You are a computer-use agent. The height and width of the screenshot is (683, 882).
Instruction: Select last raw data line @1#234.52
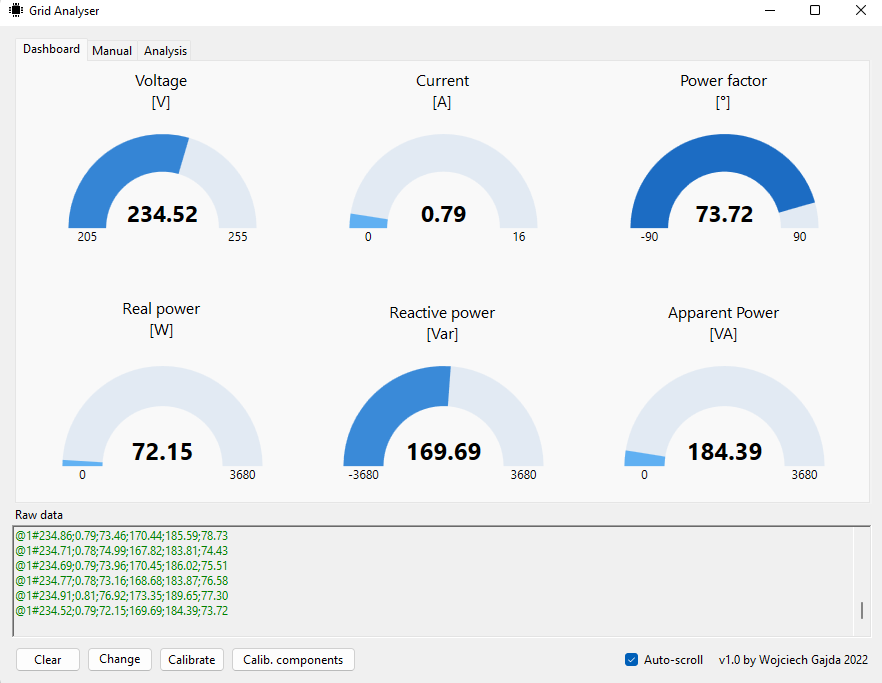(122, 610)
